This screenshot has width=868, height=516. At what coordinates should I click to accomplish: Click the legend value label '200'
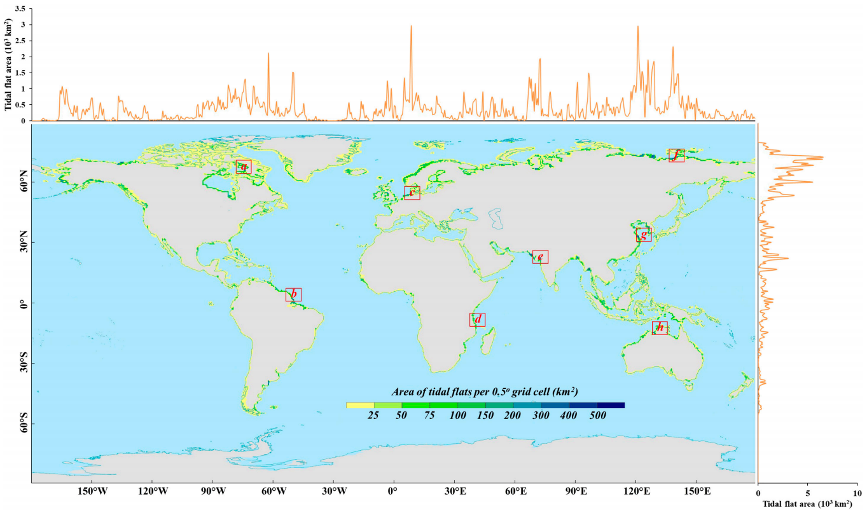(x=512, y=415)
